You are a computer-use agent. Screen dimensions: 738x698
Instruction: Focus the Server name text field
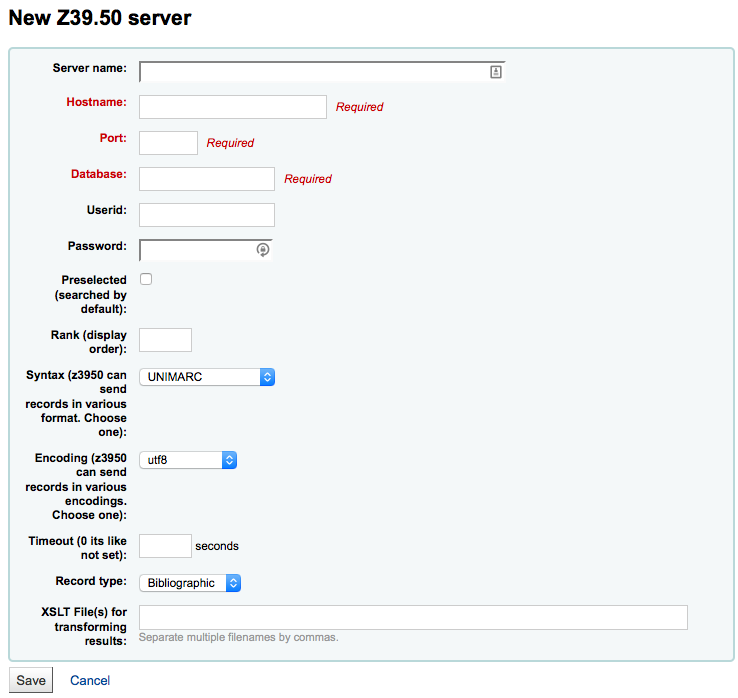312,72
